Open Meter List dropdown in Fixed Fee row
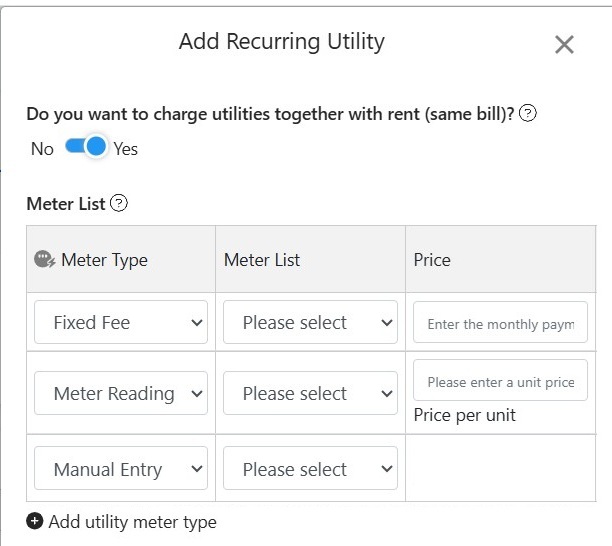The height and width of the screenshot is (546, 612). (310, 323)
